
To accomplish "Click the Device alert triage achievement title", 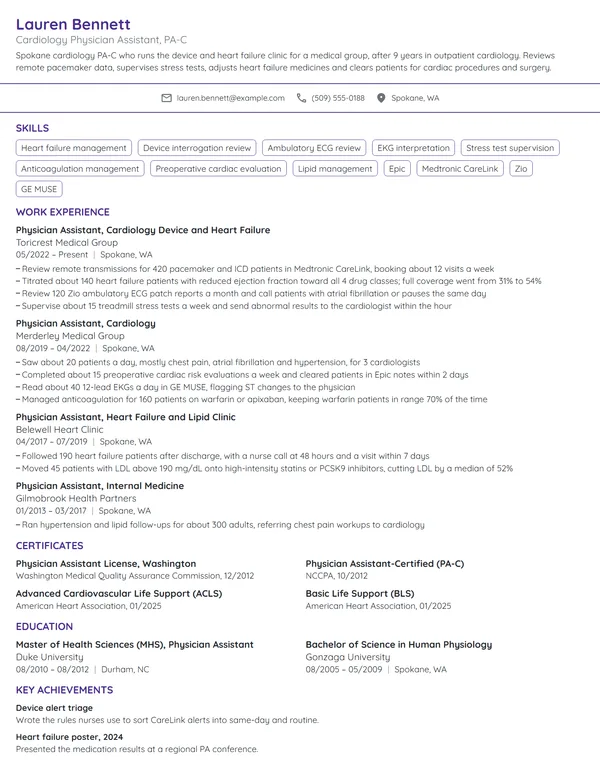I will click(54, 708).
